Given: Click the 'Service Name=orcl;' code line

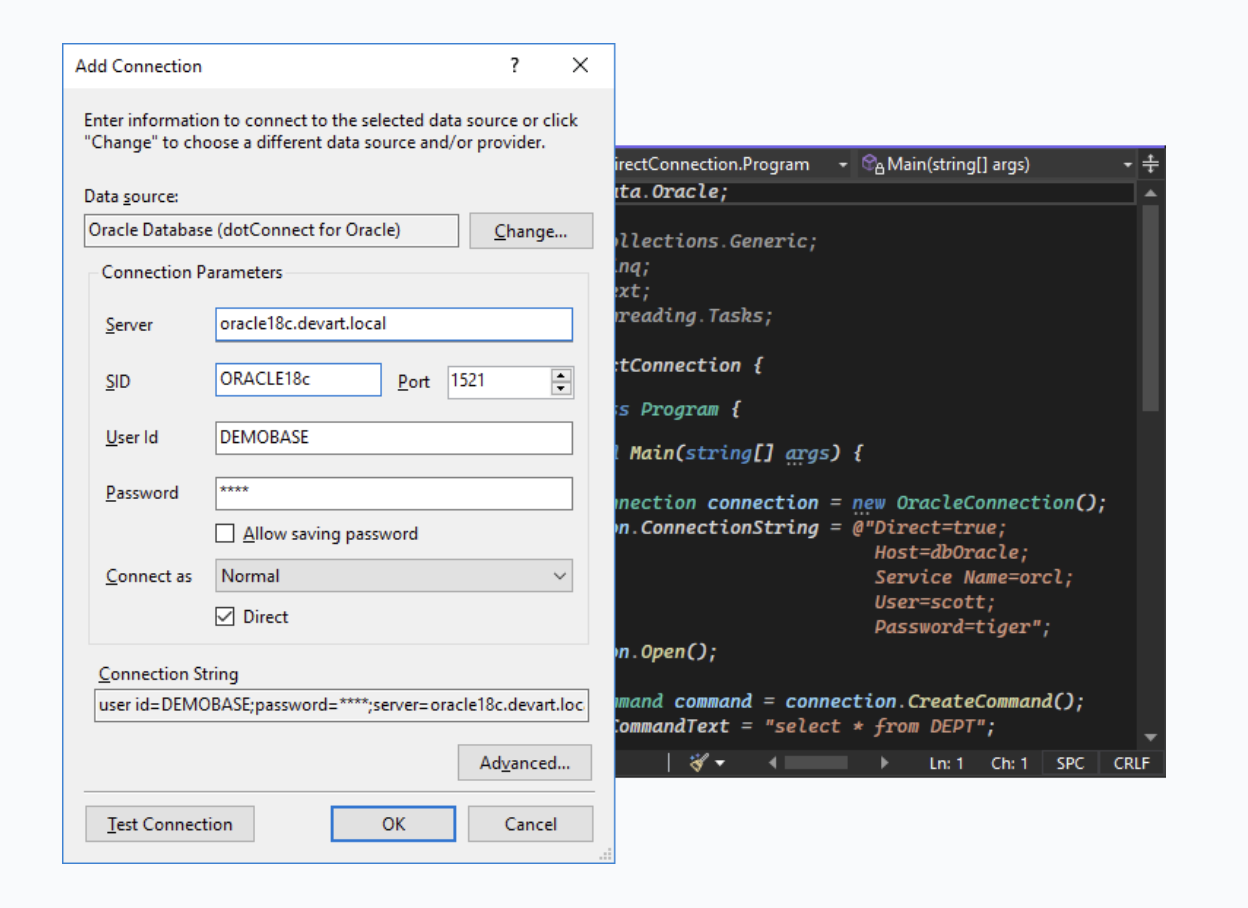Looking at the screenshot, I should [973, 577].
